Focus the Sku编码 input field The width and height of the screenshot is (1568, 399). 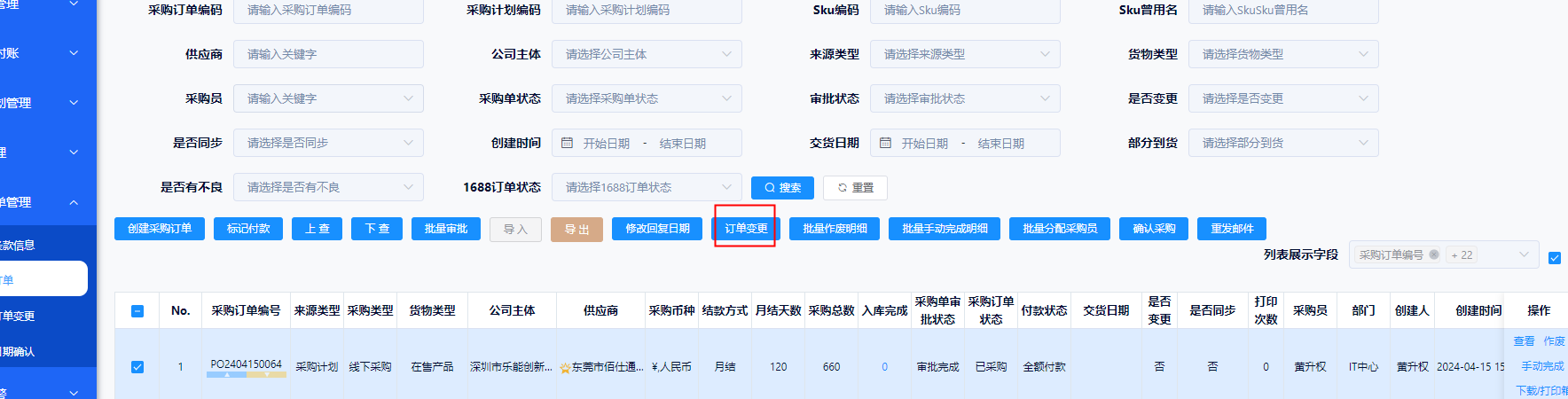(965, 10)
